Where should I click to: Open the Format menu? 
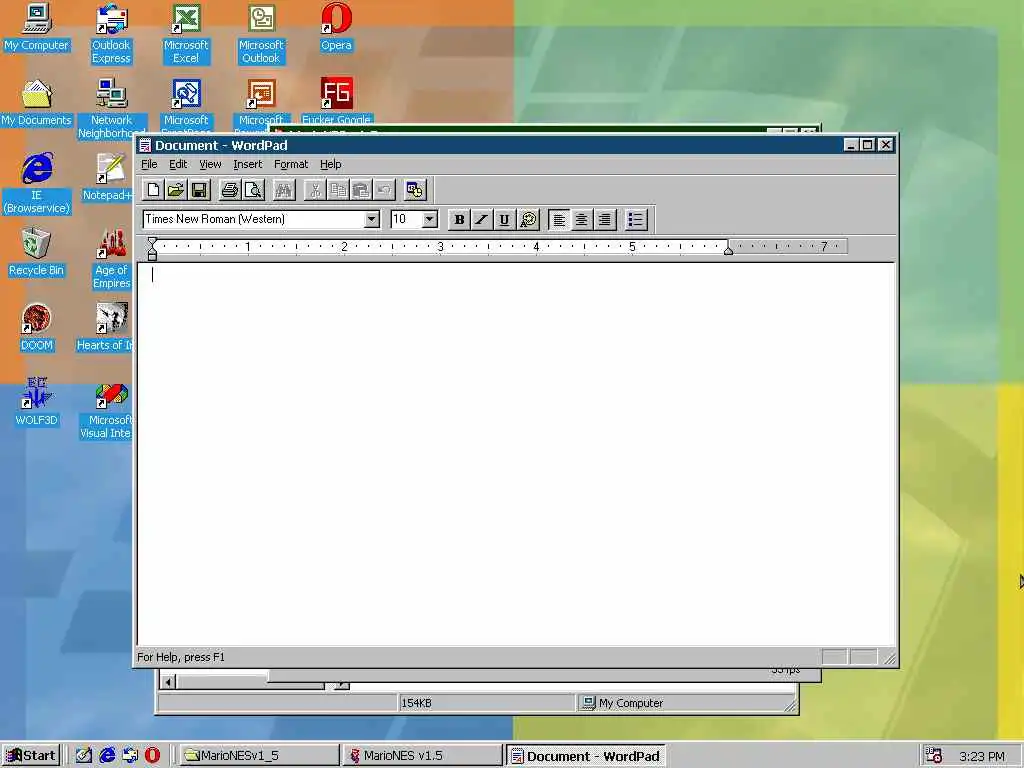tap(291, 165)
